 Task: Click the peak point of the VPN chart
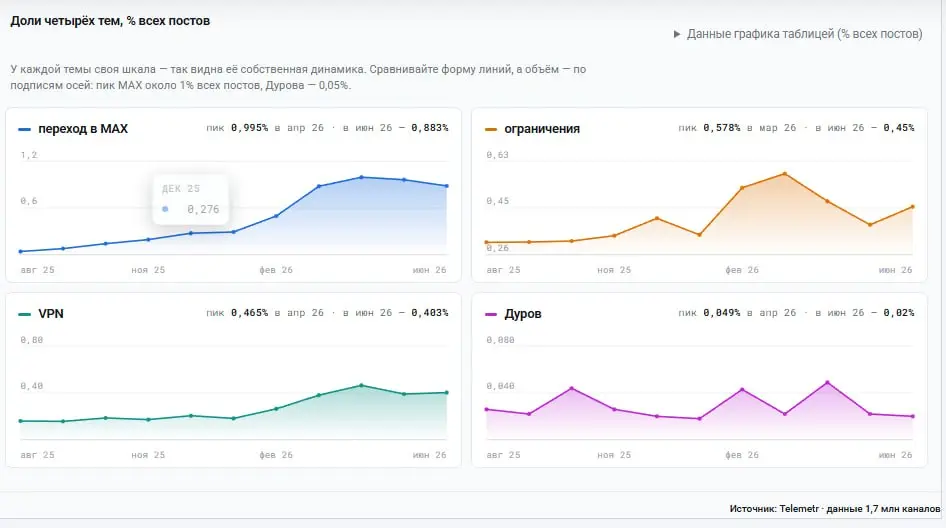361,385
